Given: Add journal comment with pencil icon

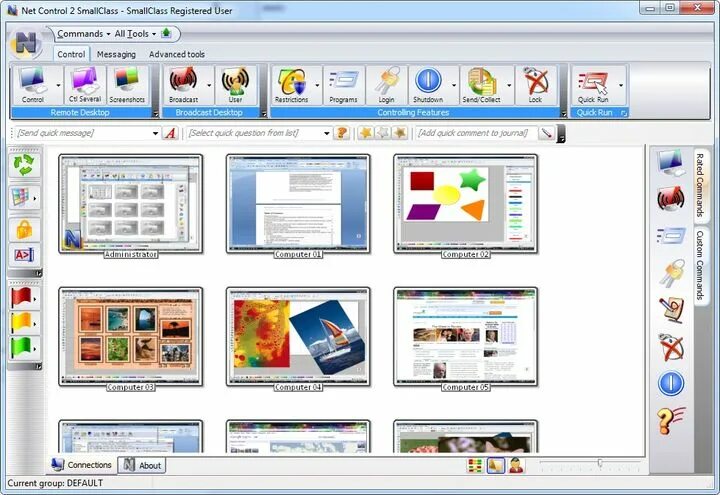Looking at the screenshot, I should [546, 133].
